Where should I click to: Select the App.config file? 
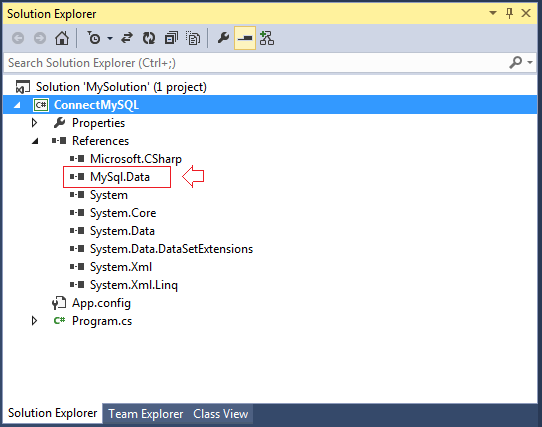pyautogui.click(x=101, y=303)
